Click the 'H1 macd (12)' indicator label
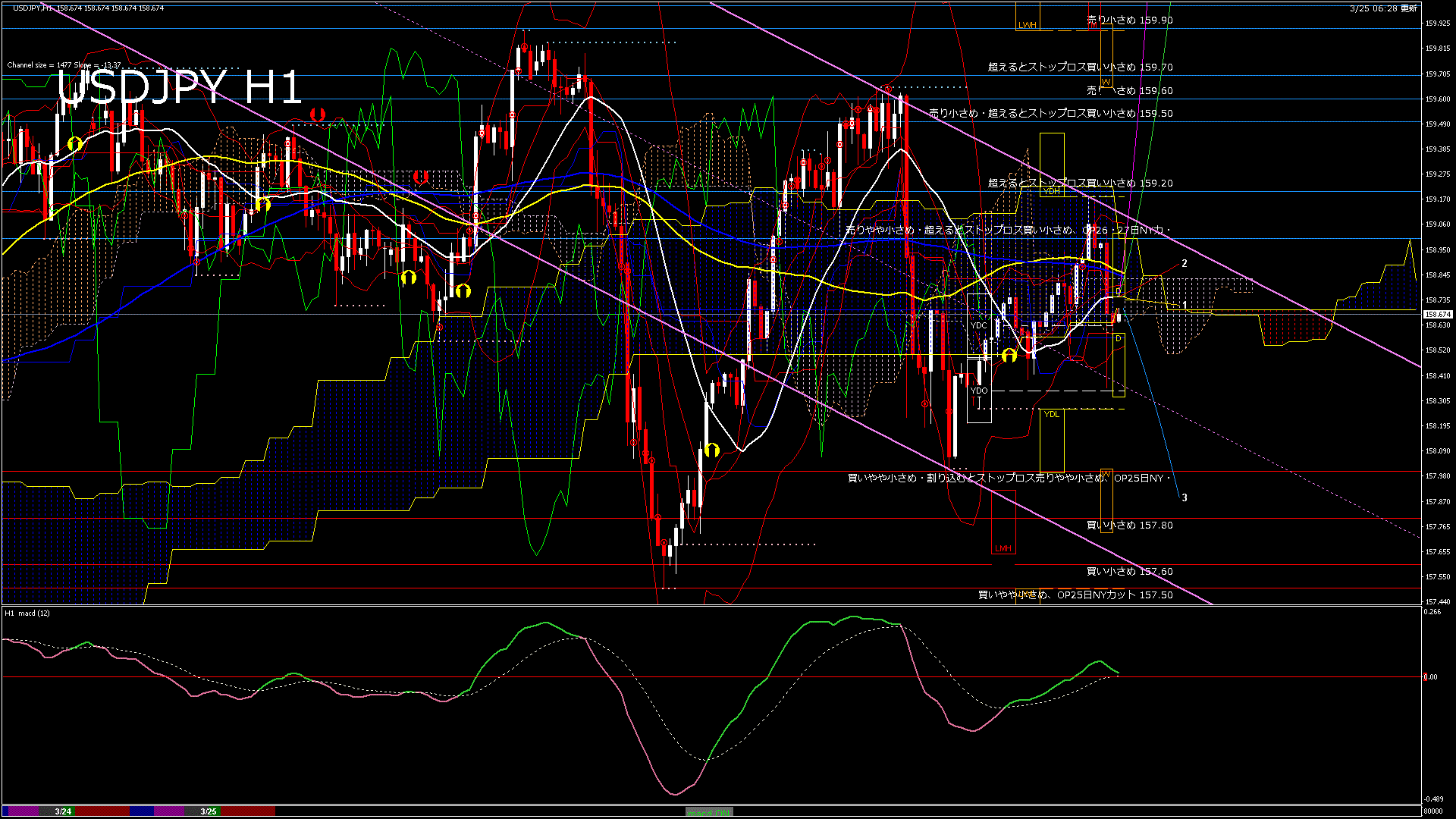This screenshot has height=819, width=1456. [x=27, y=613]
